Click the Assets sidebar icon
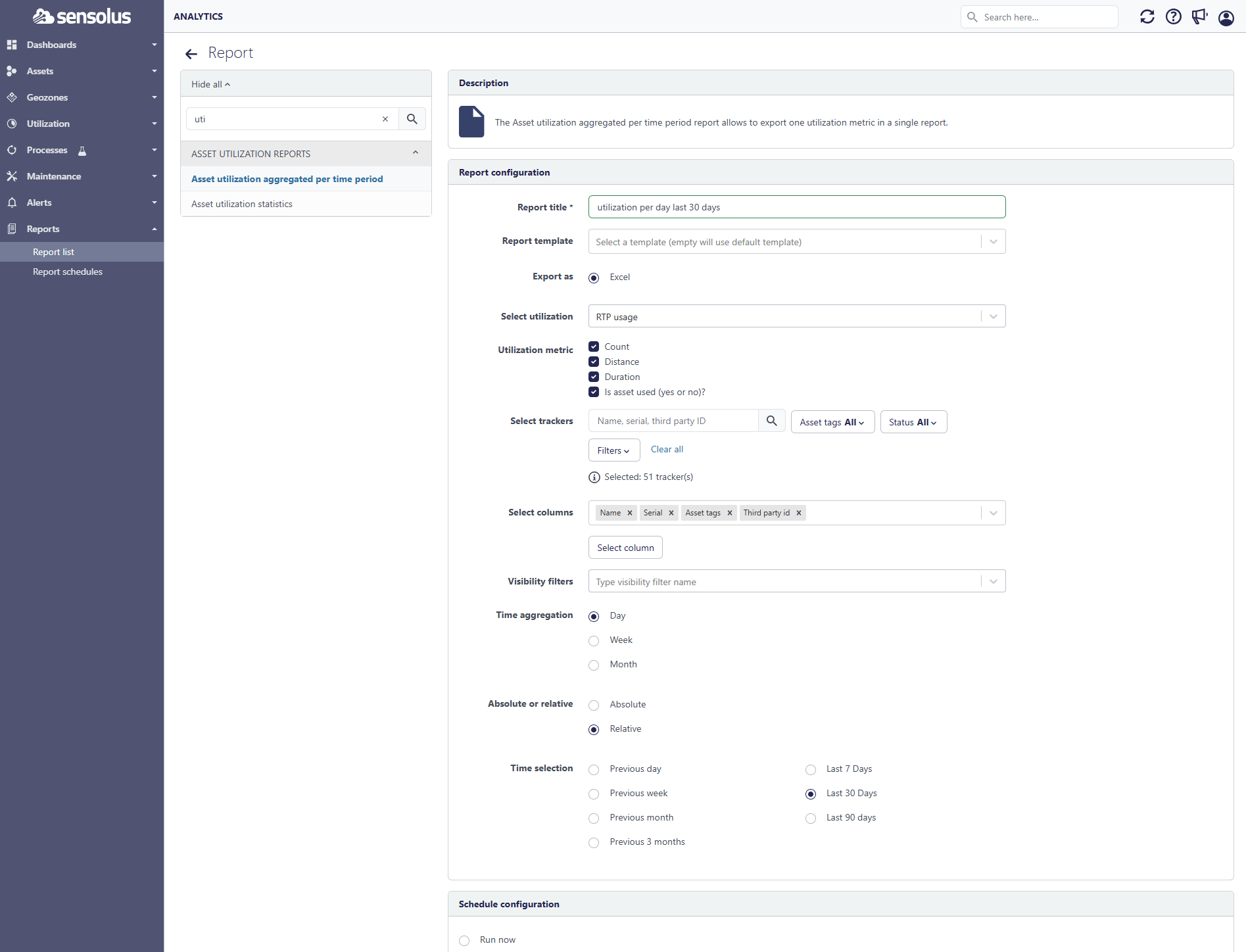Screen dimensions: 1246x952 [12, 71]
